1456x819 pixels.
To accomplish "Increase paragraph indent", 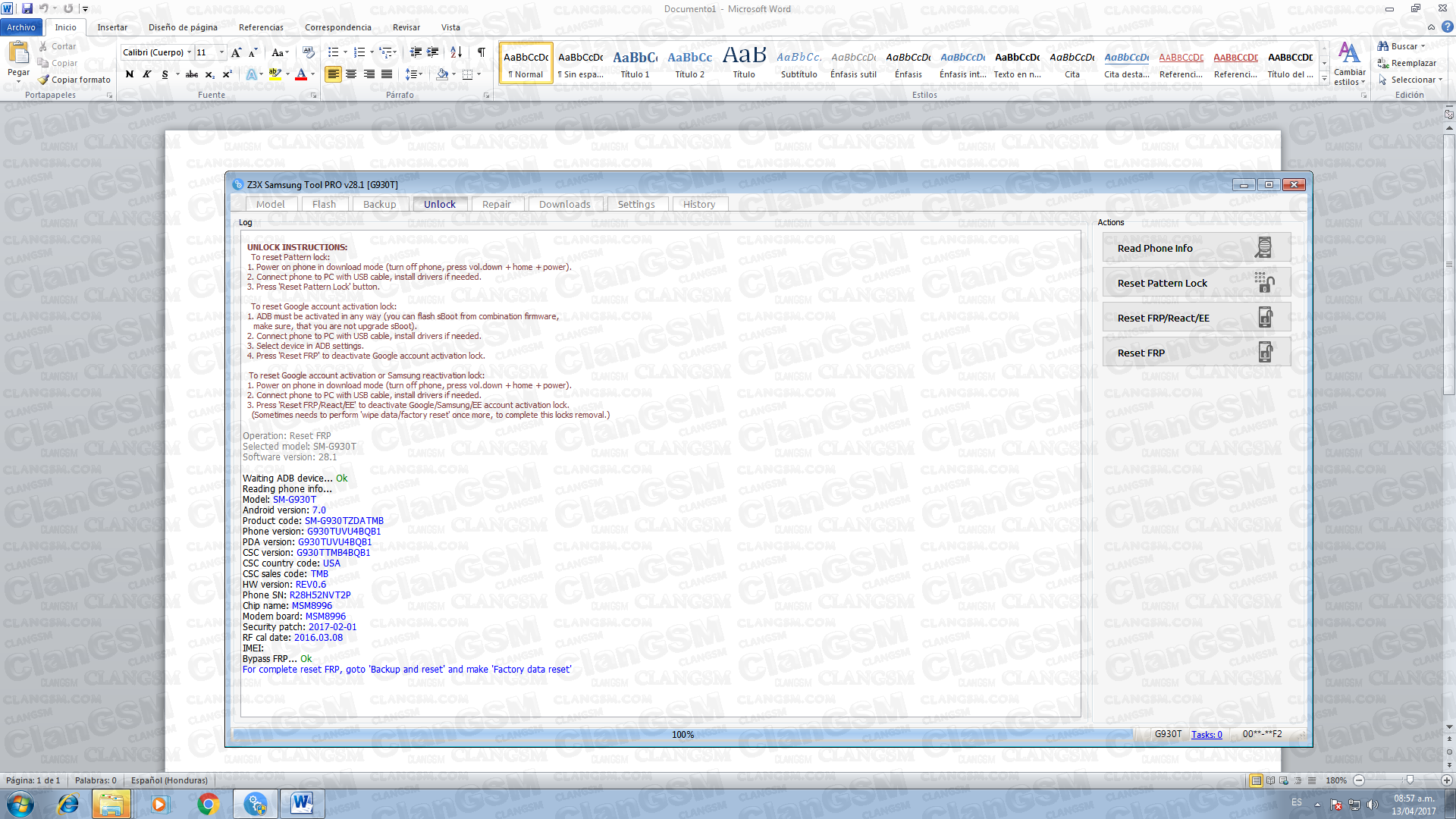I will tap(433, 52).
